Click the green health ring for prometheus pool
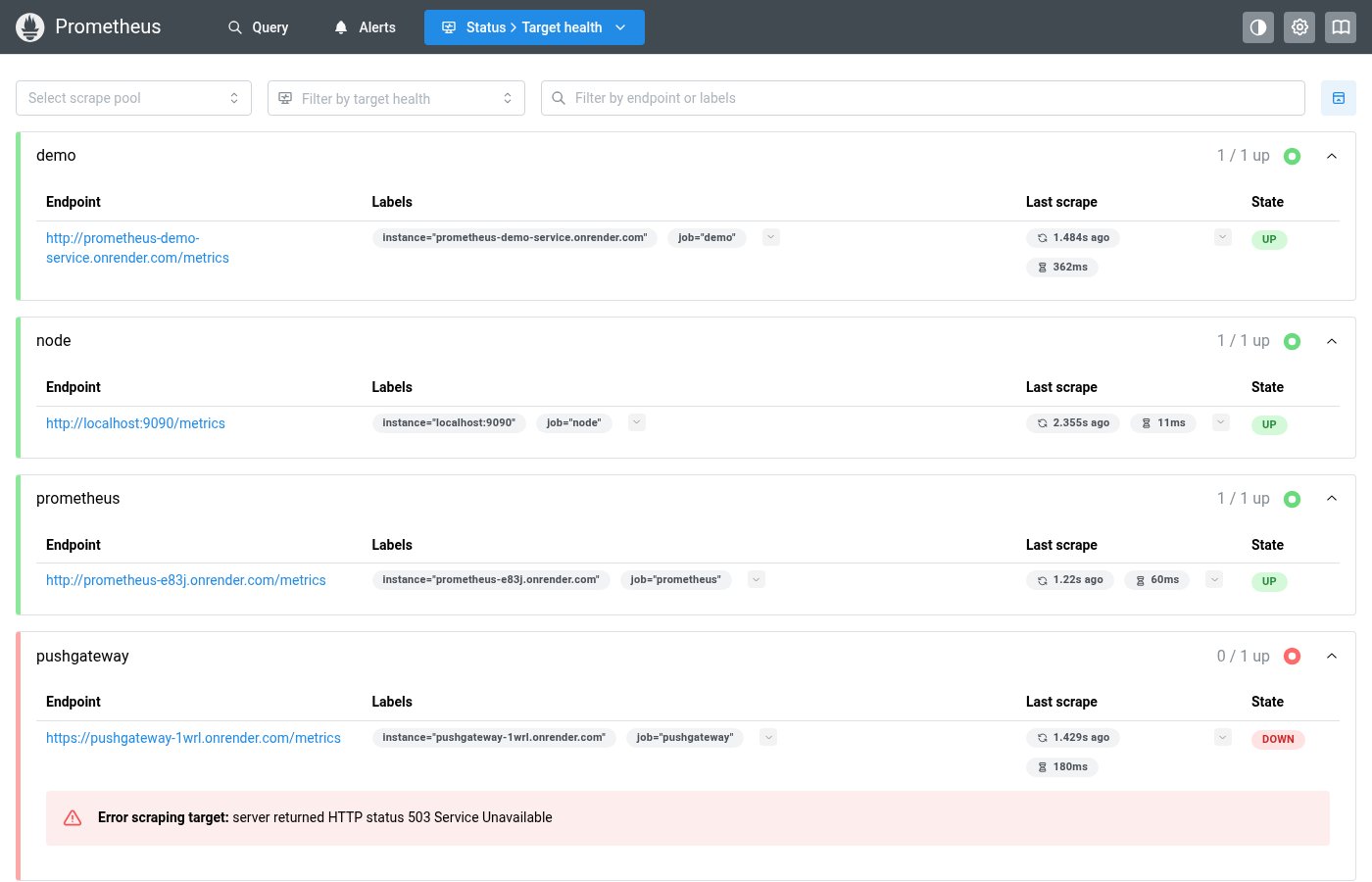 pos(1292,499)
